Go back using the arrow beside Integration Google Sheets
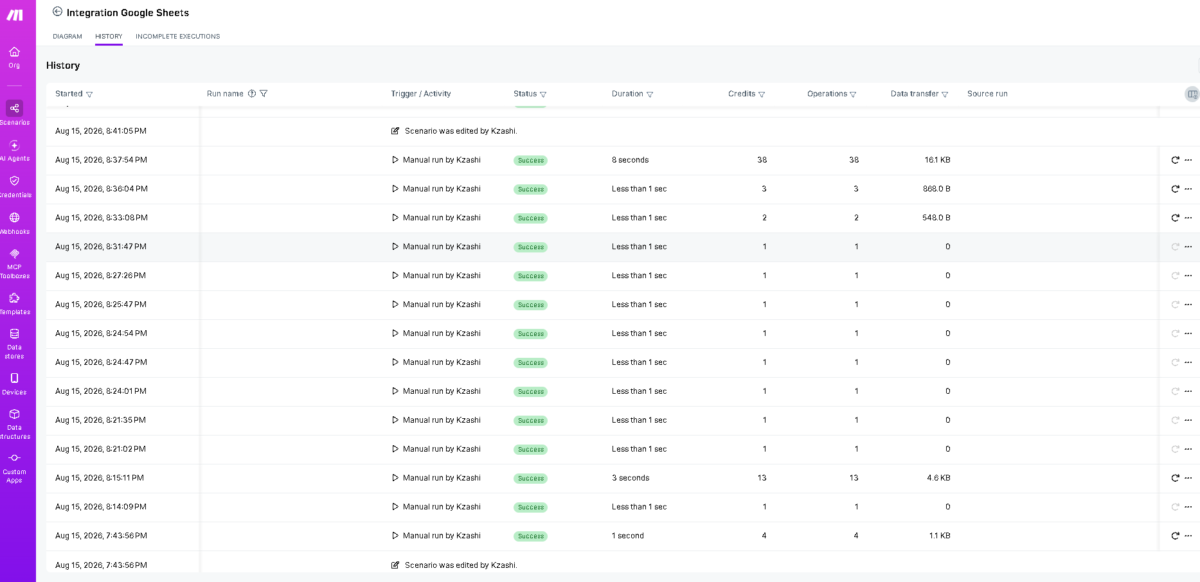Viewport: 1200px width, 582px height. pos(57,12)
